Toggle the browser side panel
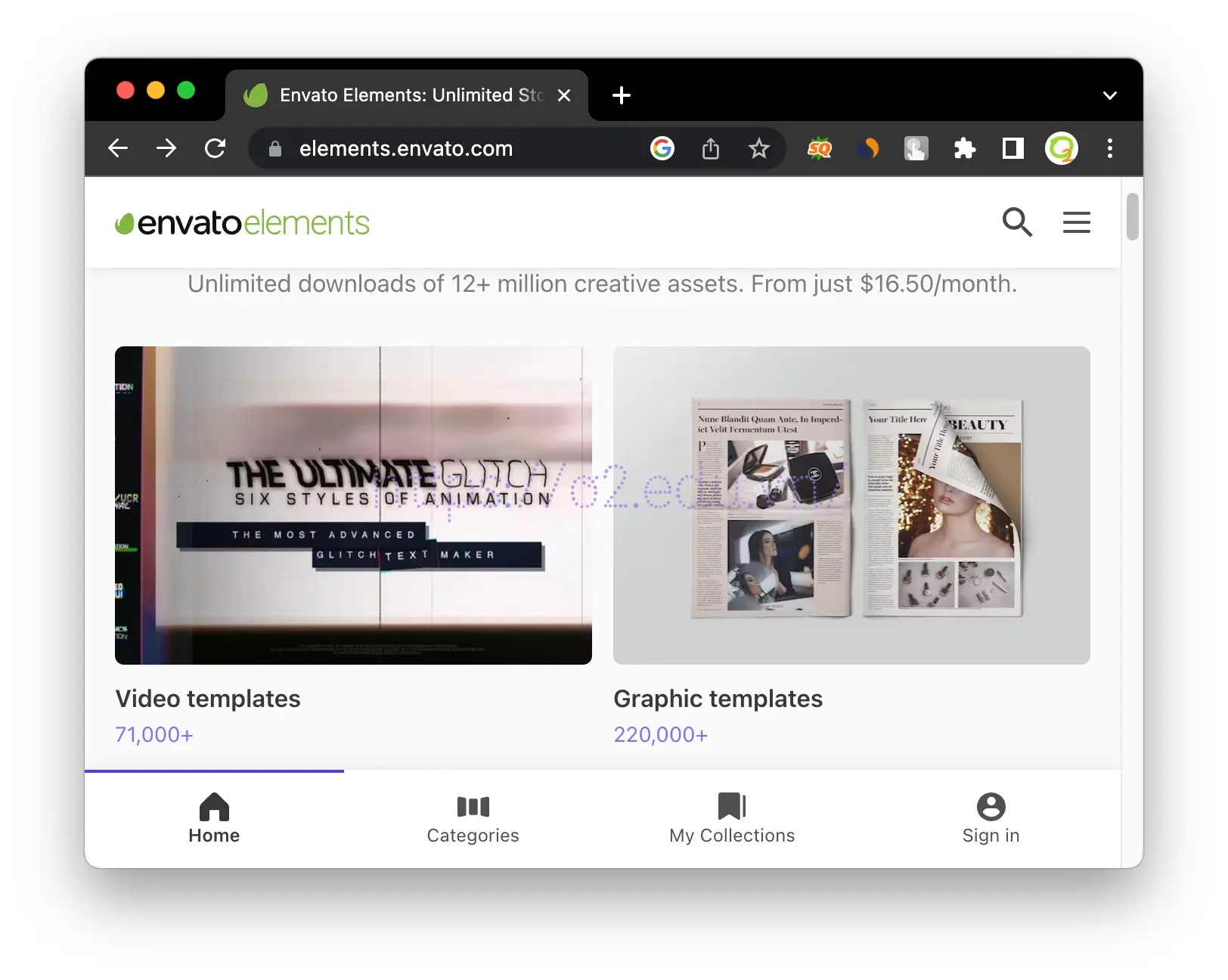This screenshot has height=980, width=1228. (x=1013, y=148)
